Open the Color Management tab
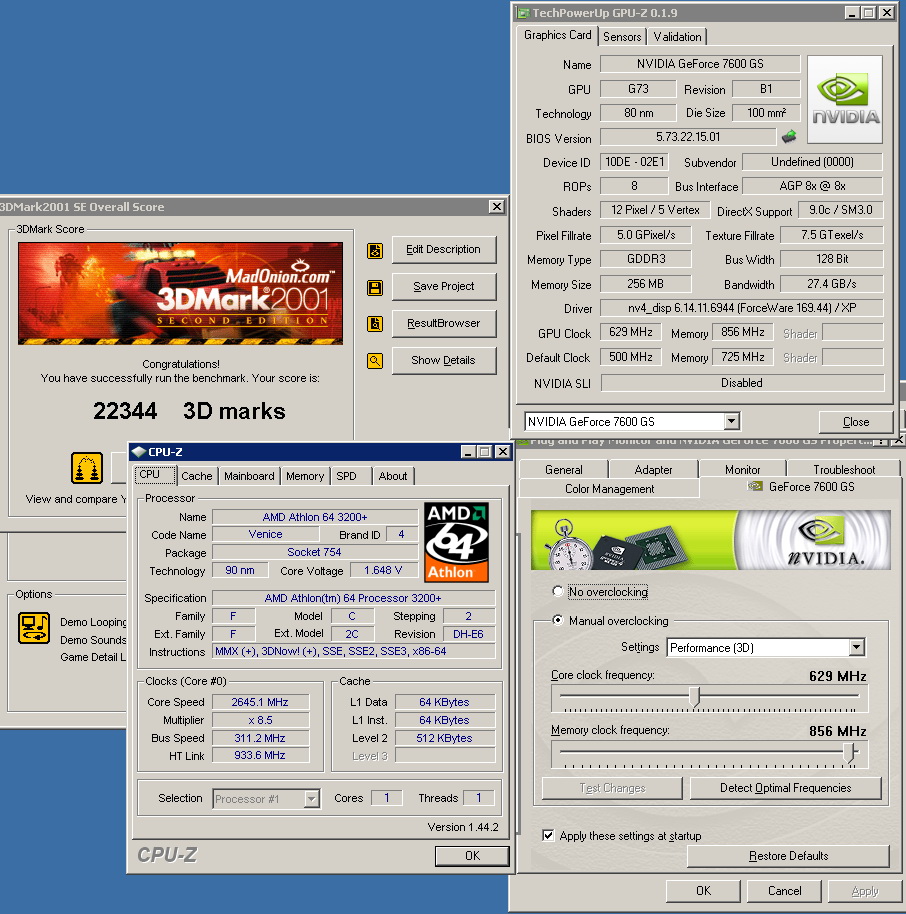 tap(609, 488)
